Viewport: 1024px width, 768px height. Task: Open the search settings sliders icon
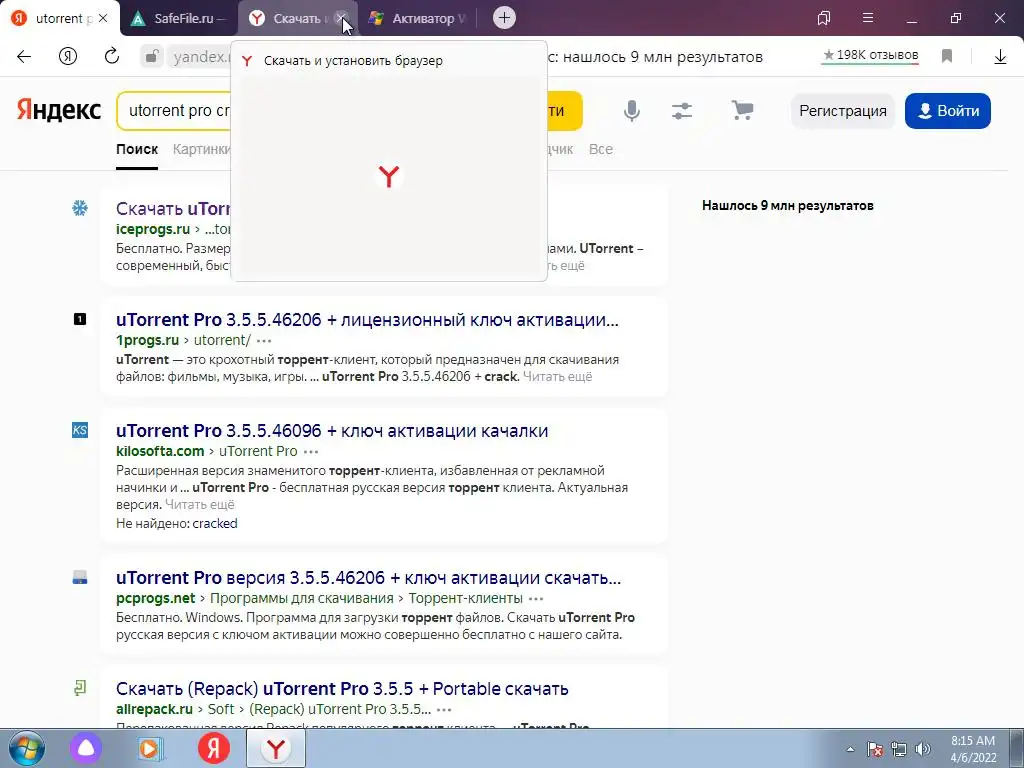tap(682, 110)
